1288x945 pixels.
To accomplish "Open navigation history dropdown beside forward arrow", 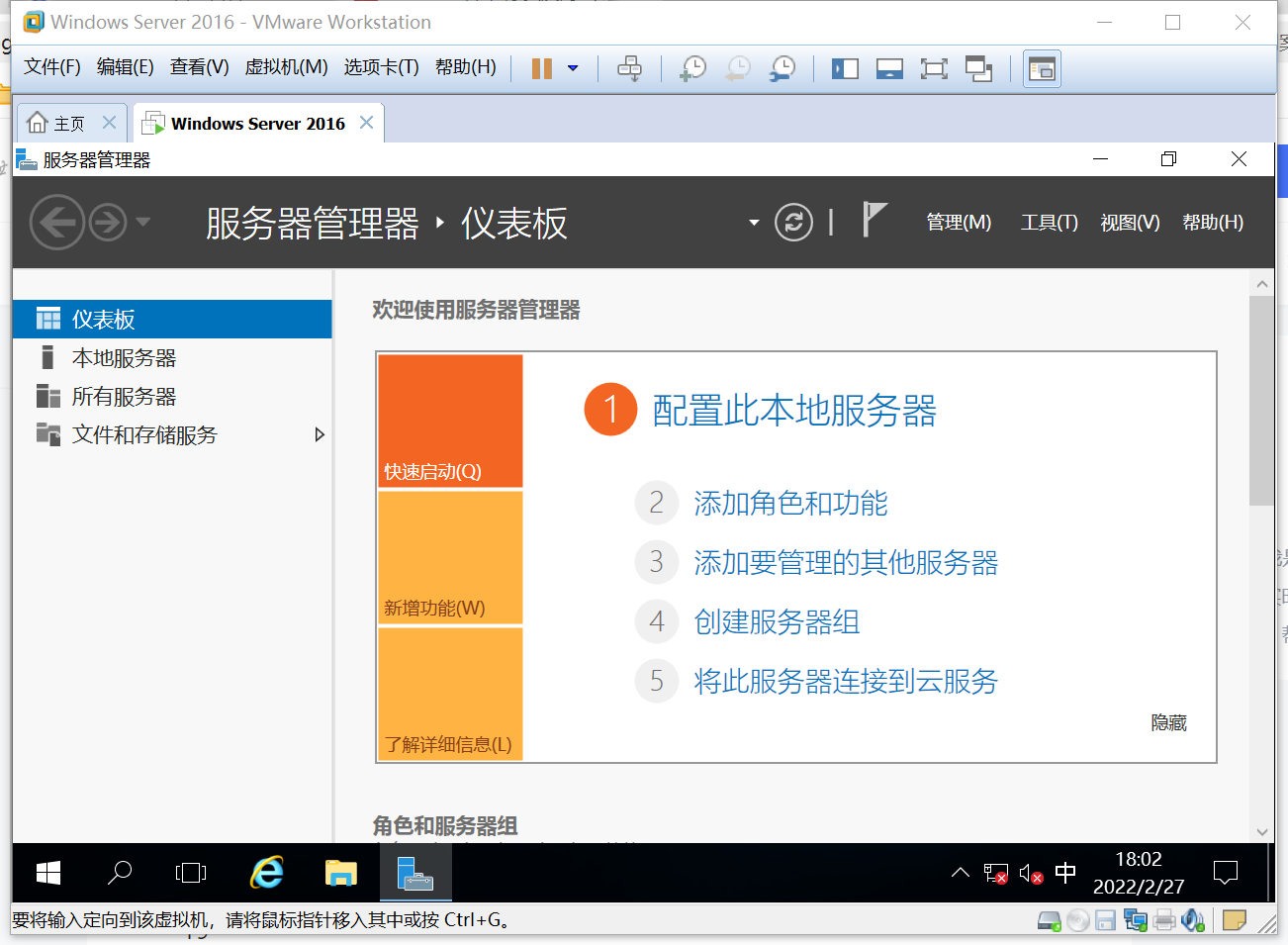I will (142, 222).
